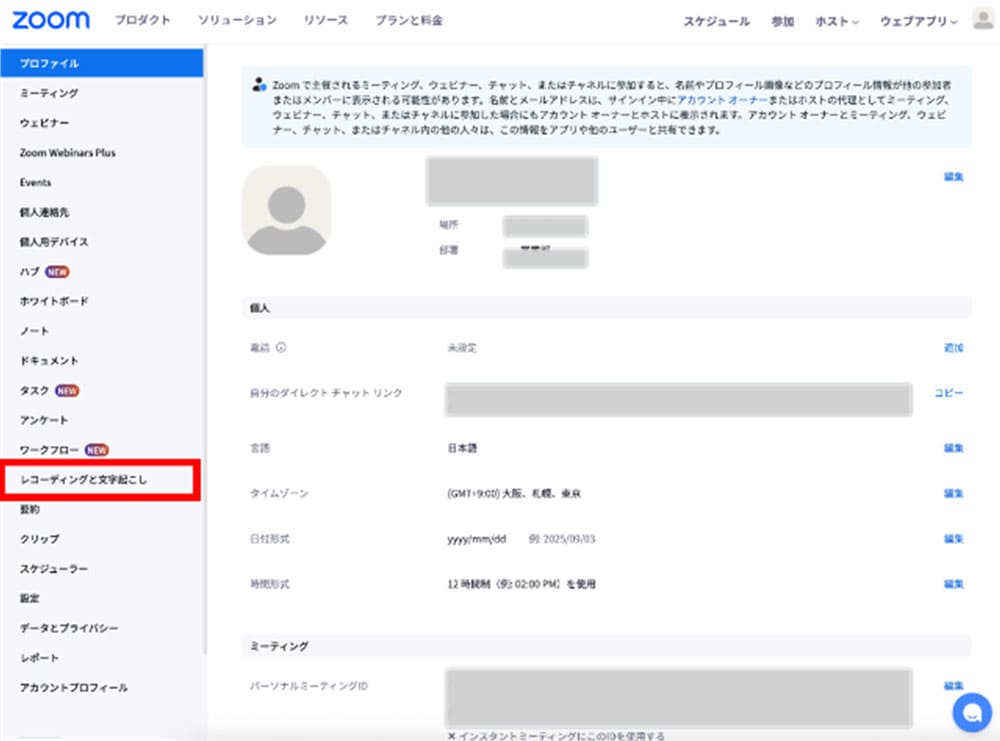Click the スケジュール link in header

tap(716, 21)
